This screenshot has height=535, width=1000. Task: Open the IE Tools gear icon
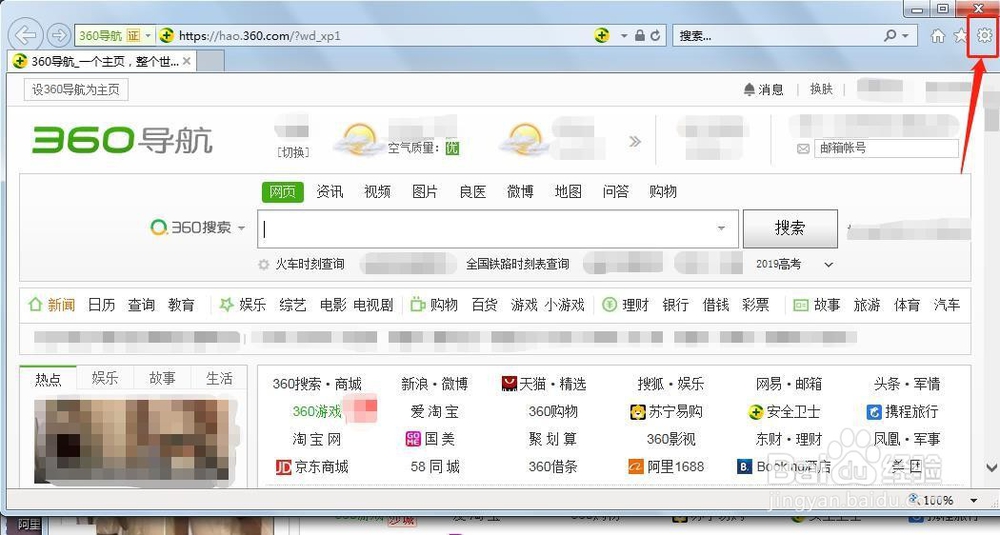click(x=984, y=35)
